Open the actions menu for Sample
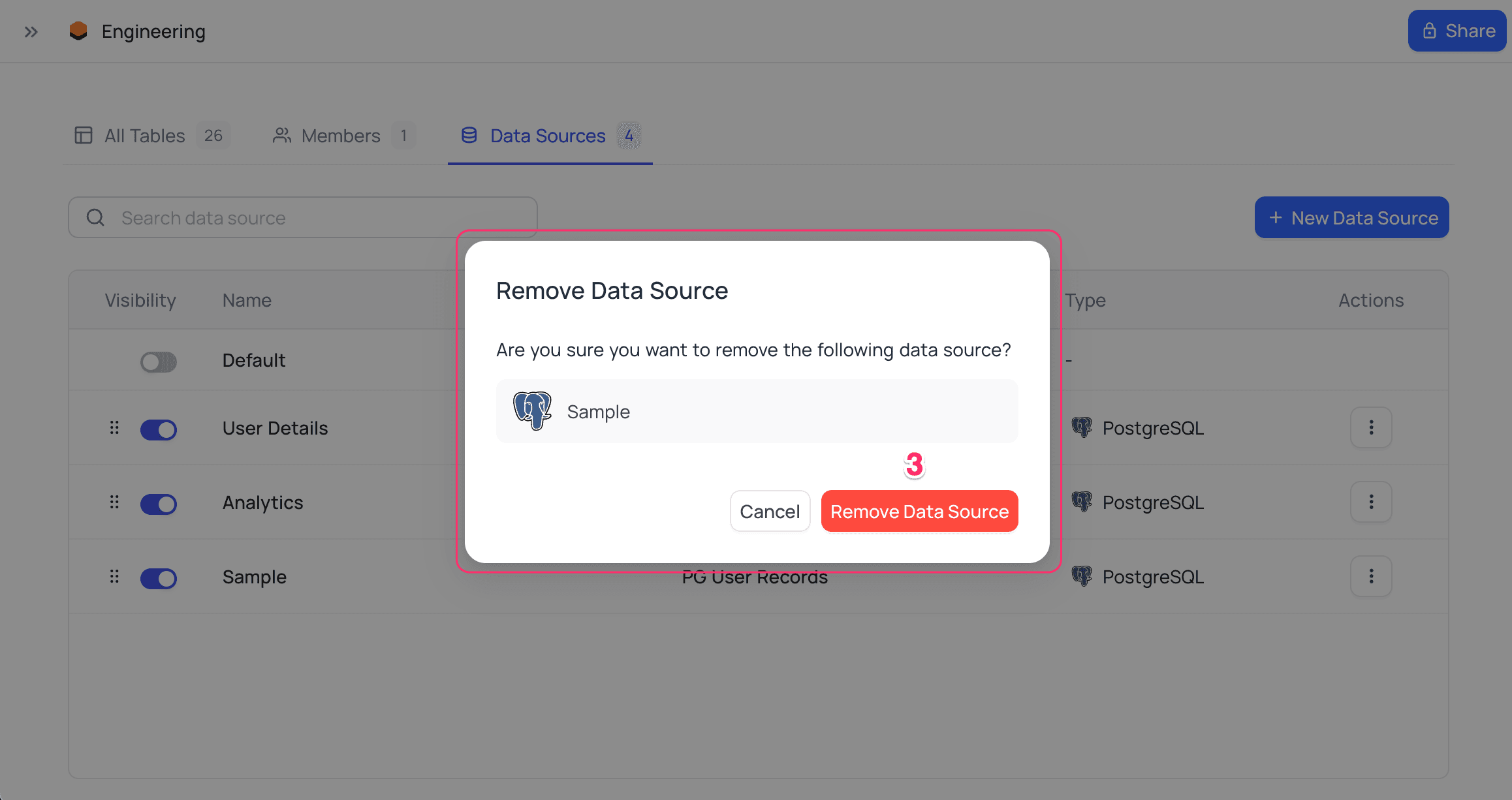 tap(1371, 576)
